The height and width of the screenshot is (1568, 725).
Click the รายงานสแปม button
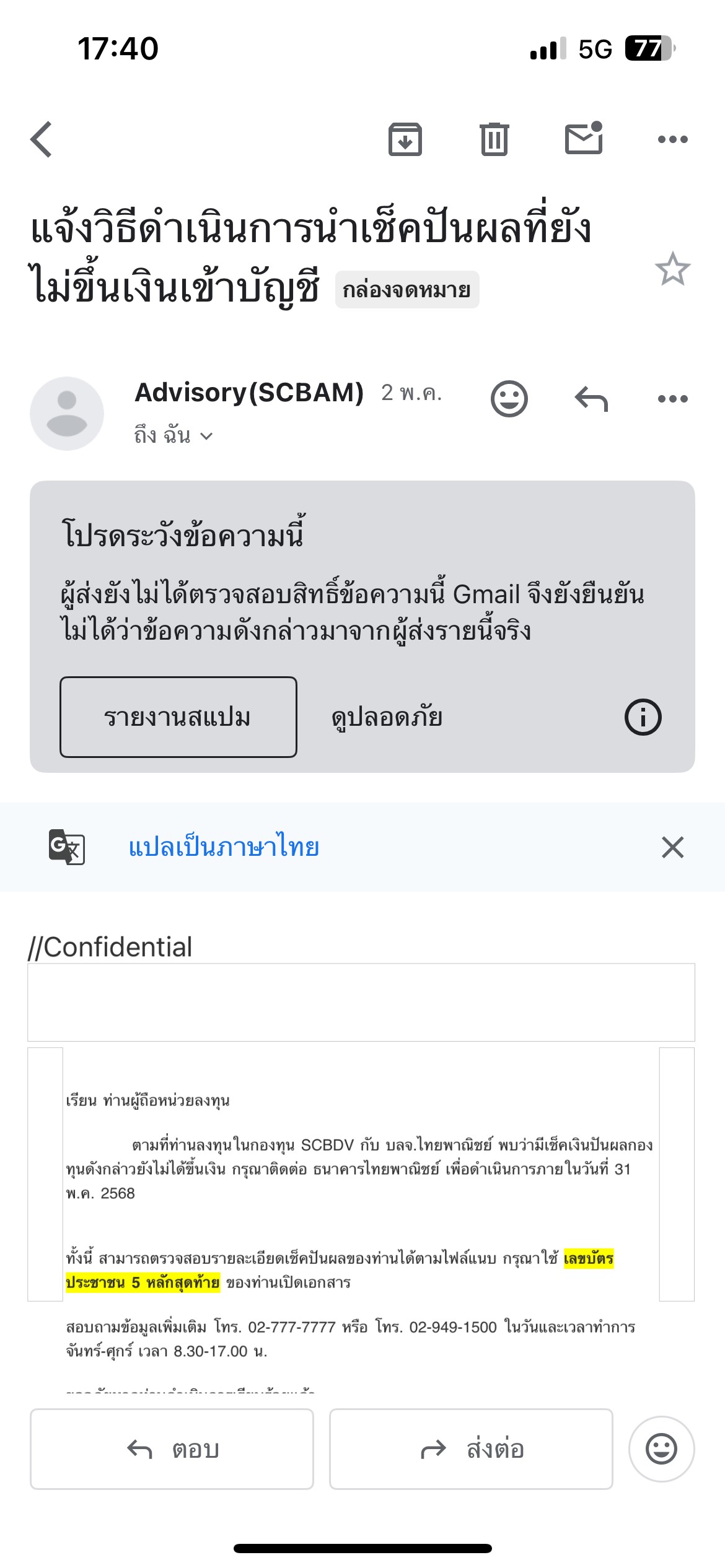click(x=178, y=717)
